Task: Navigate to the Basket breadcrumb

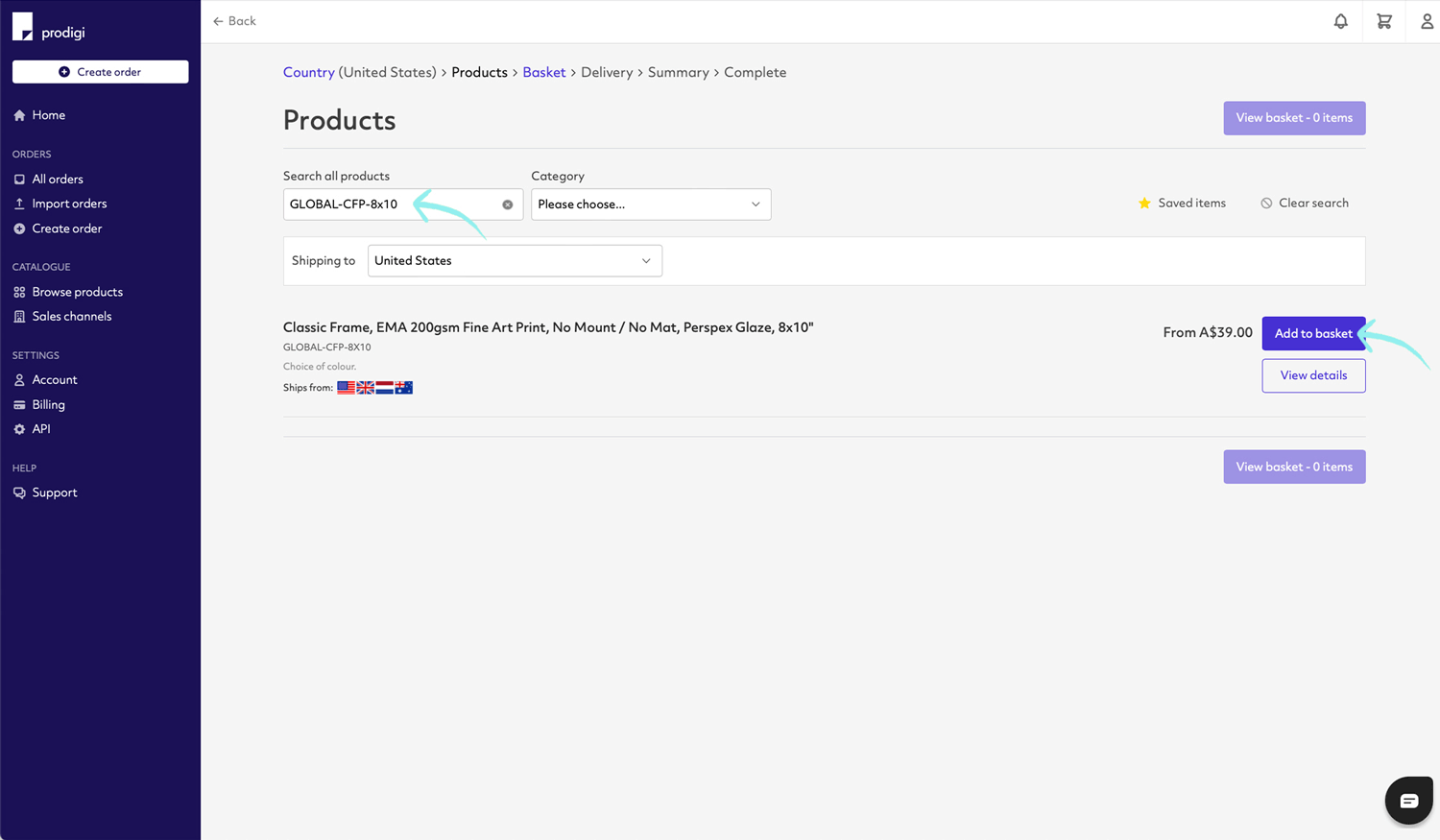Action: pos(543,72)
